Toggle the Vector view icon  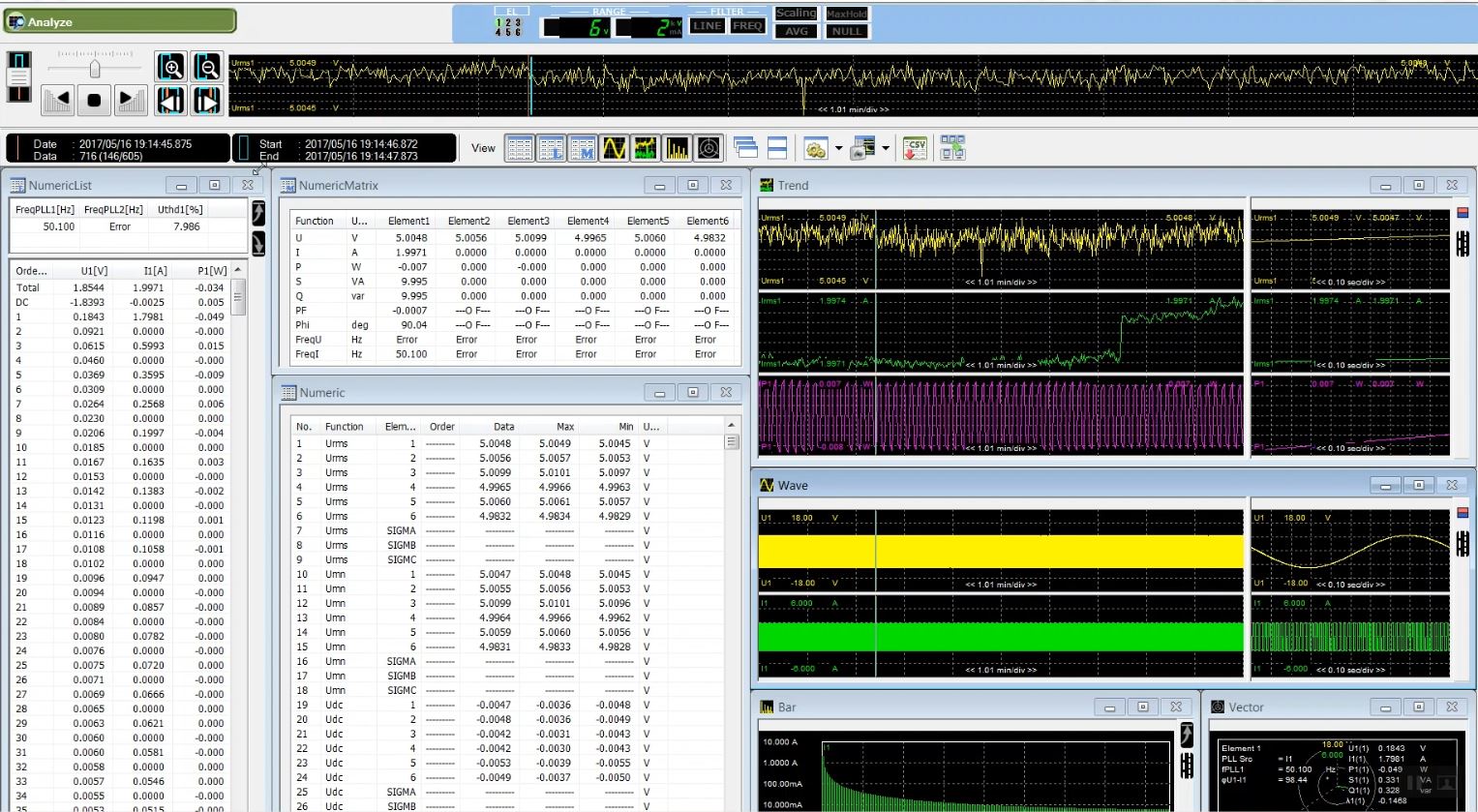pyautogui.click(x=709, y=148)
